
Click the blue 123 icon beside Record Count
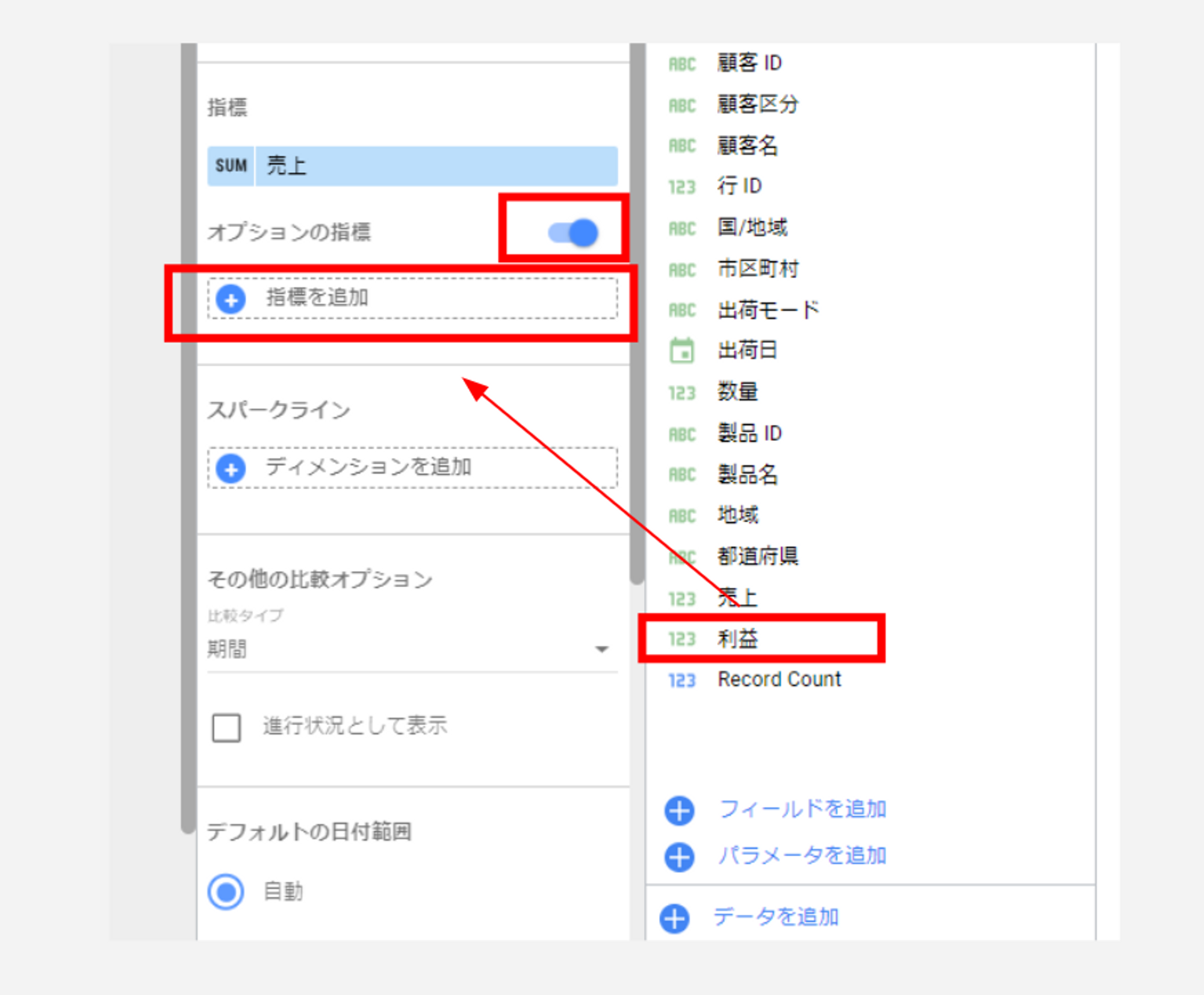(x=682, y=681)
